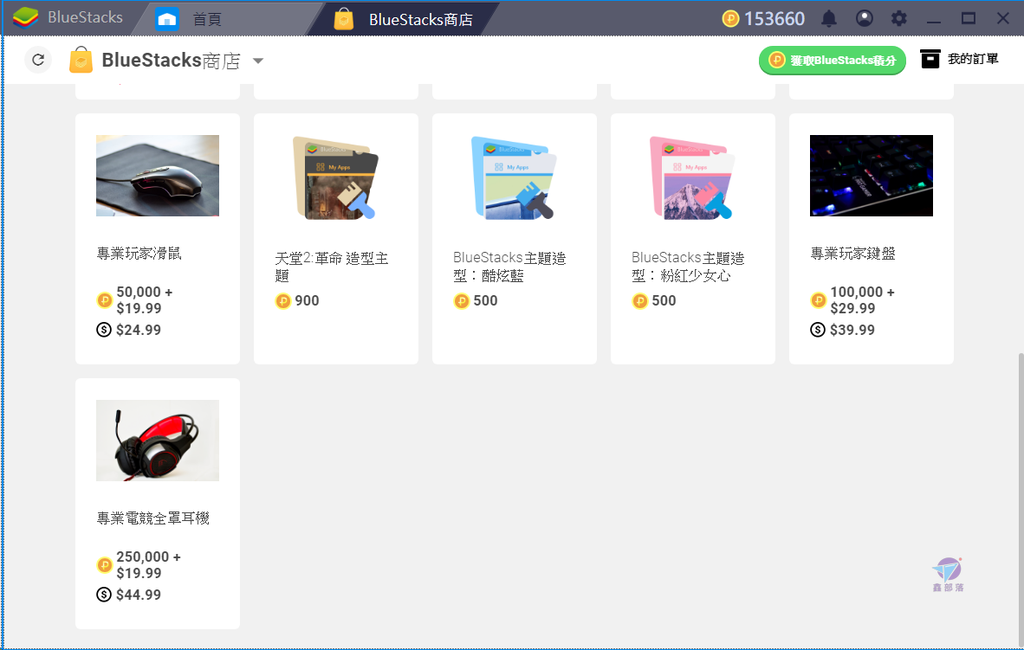The width and height of the screenshot is (1024, 650).
Task: Select the 專業玩家鍵盤 product title
Action: pos(853,253)
